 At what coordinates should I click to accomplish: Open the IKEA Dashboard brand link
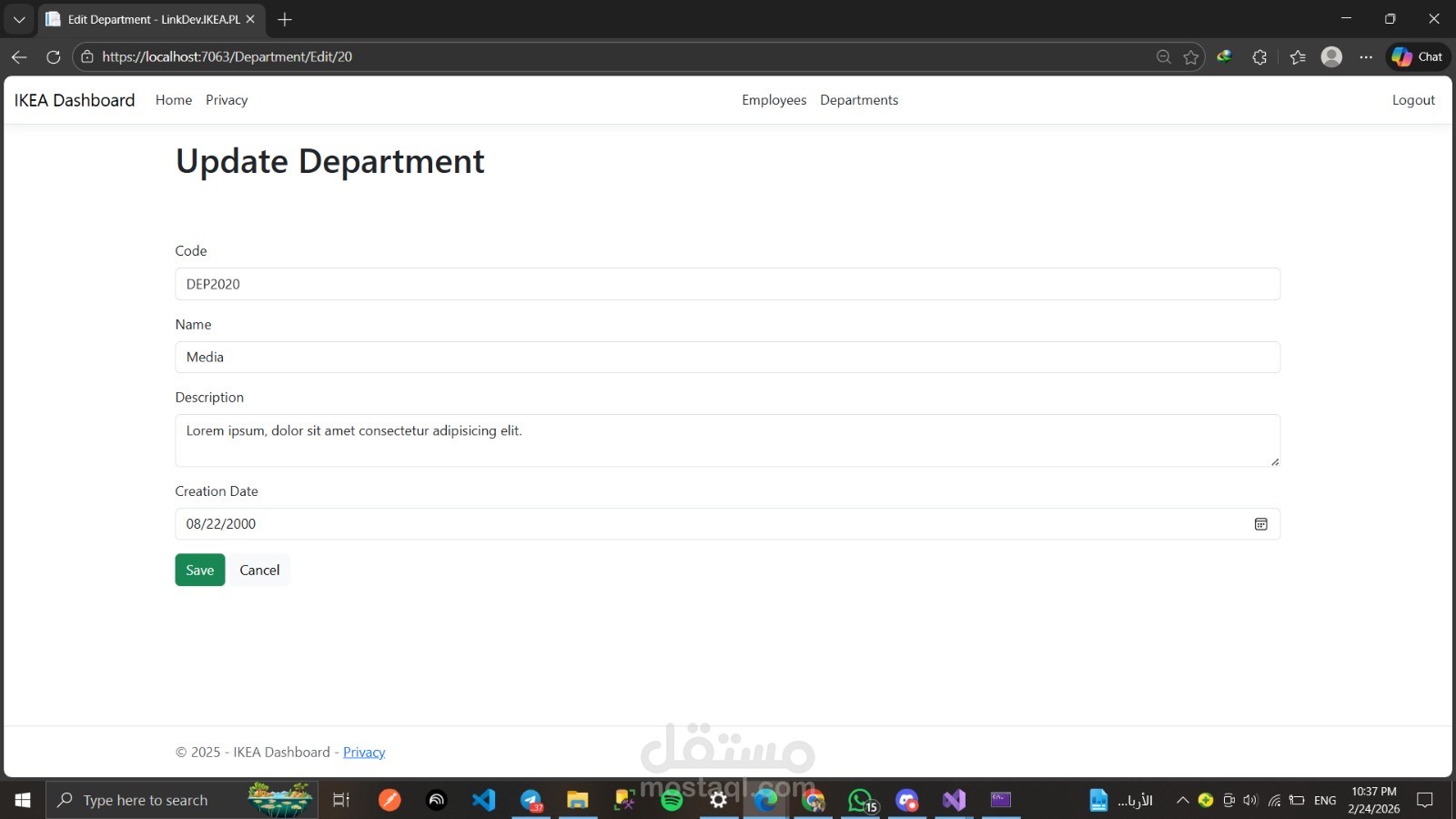(x=75, y=100)
